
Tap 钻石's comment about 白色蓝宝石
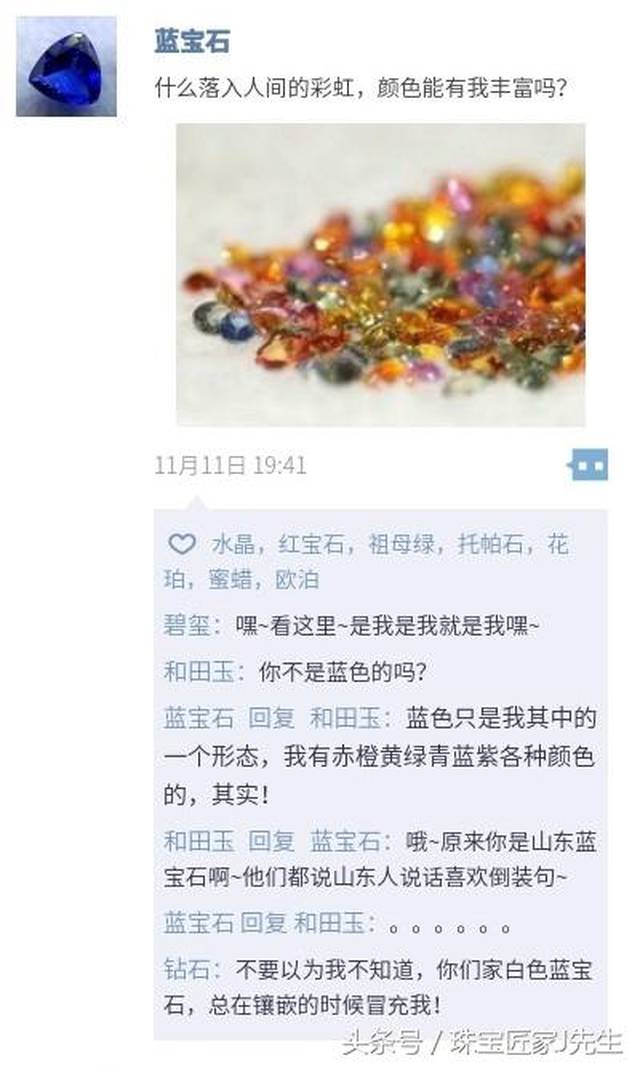click(x=378, y=987)
